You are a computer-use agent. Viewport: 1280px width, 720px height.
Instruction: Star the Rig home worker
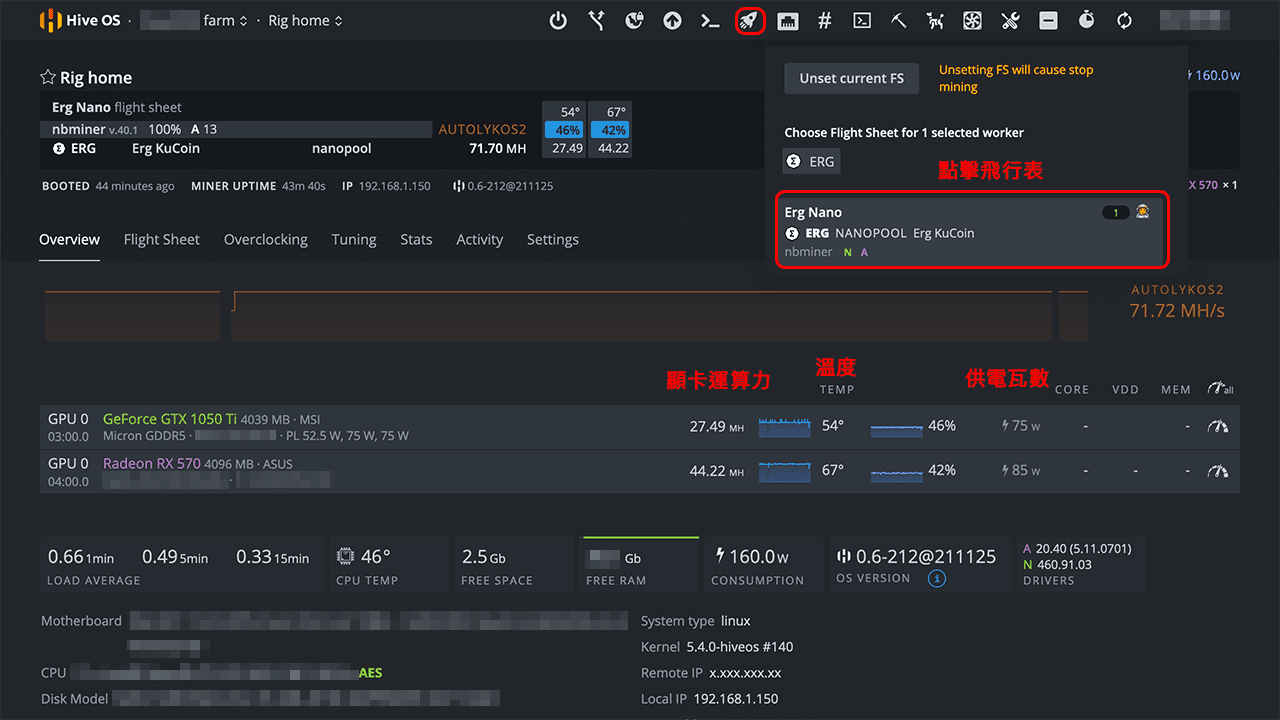(47, 78)
